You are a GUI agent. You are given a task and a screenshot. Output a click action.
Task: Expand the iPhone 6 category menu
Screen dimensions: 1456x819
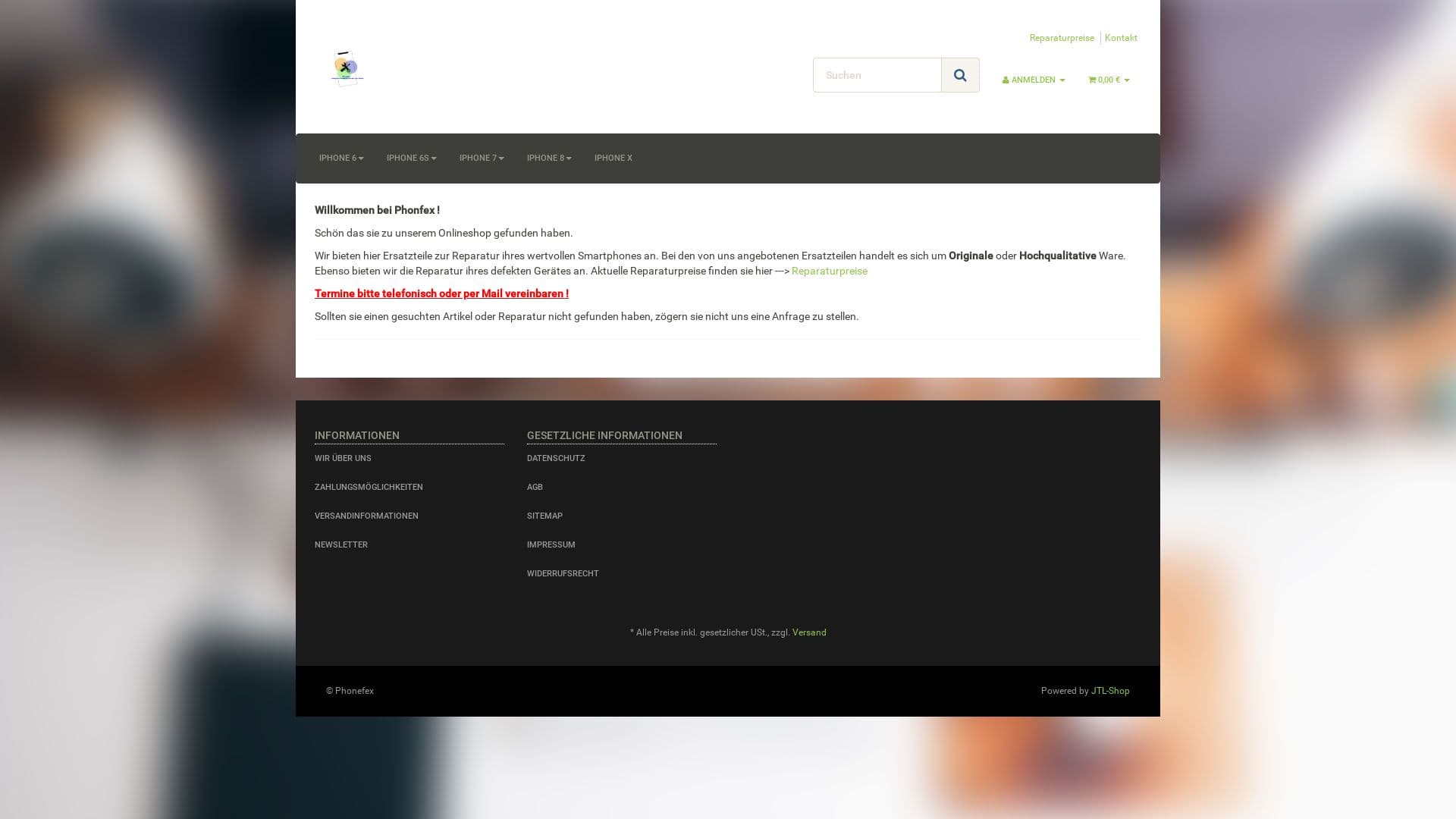(340, 158)
